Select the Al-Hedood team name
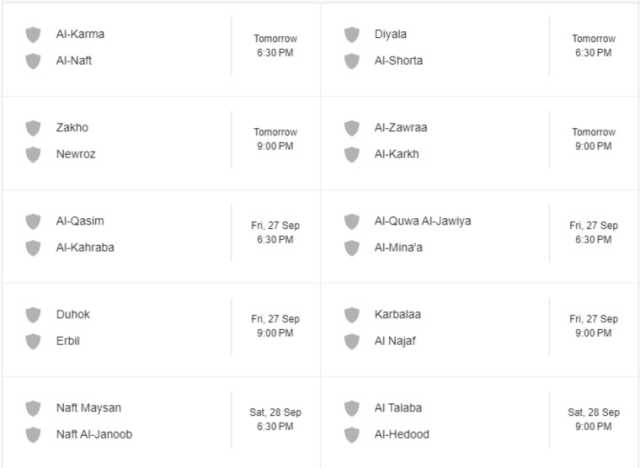The width and height of the screenshot is (640, 468). (x=402, y=434)
